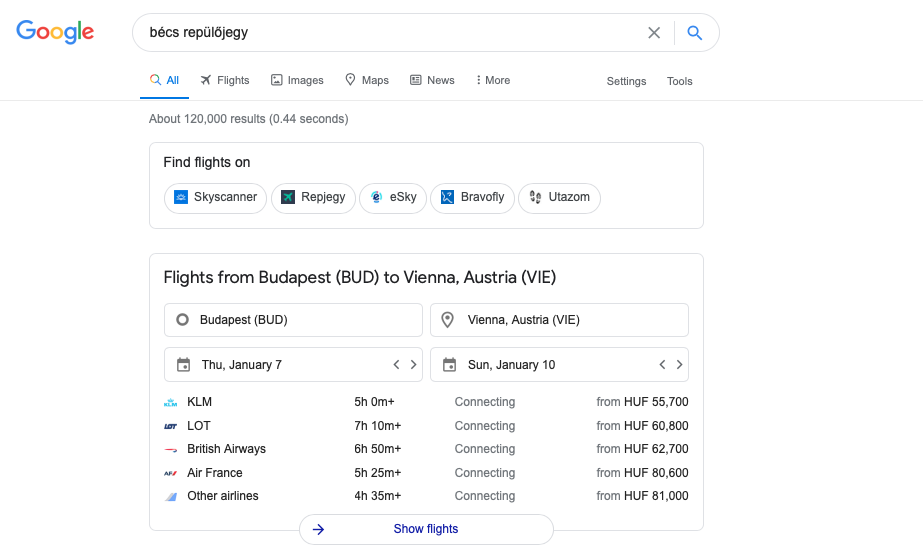
Task: Click the blue magnifier search icon
Action: point(695,32)
